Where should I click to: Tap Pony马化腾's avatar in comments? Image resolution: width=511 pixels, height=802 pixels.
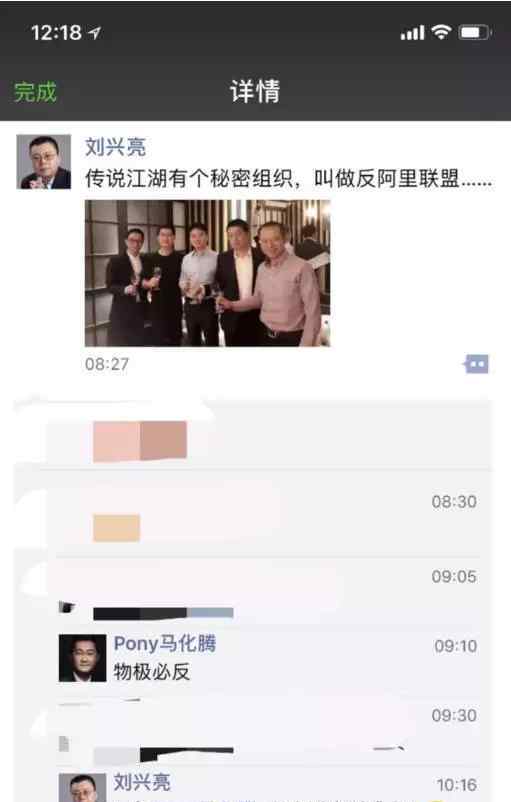(x=82, y=658)
